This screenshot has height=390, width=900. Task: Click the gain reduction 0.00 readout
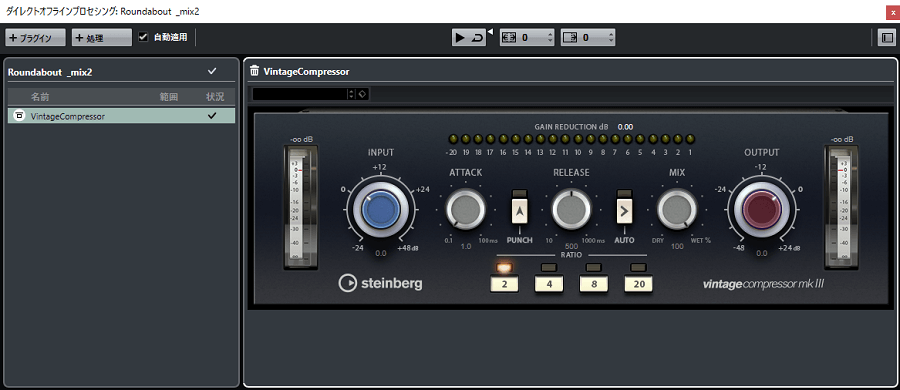[626, 126]
